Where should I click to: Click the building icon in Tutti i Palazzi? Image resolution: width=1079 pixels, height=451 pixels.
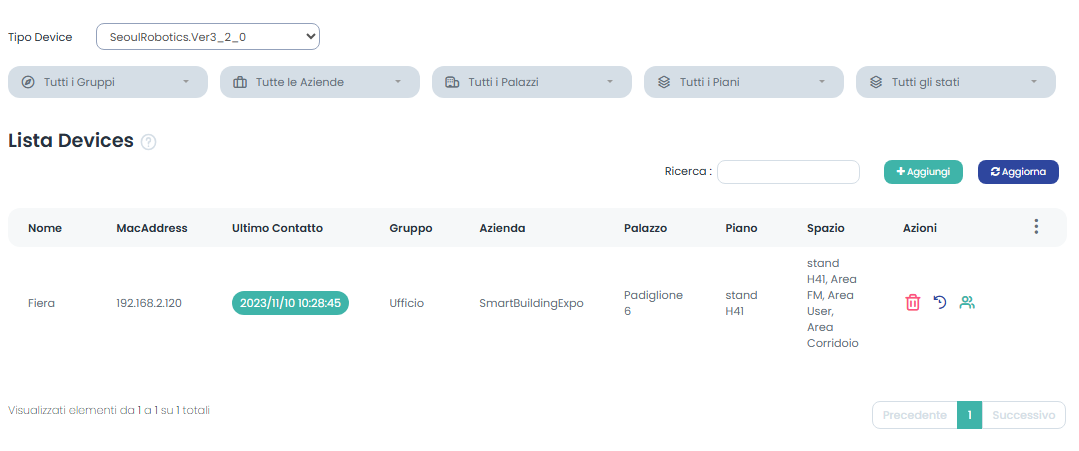[452, 82]
